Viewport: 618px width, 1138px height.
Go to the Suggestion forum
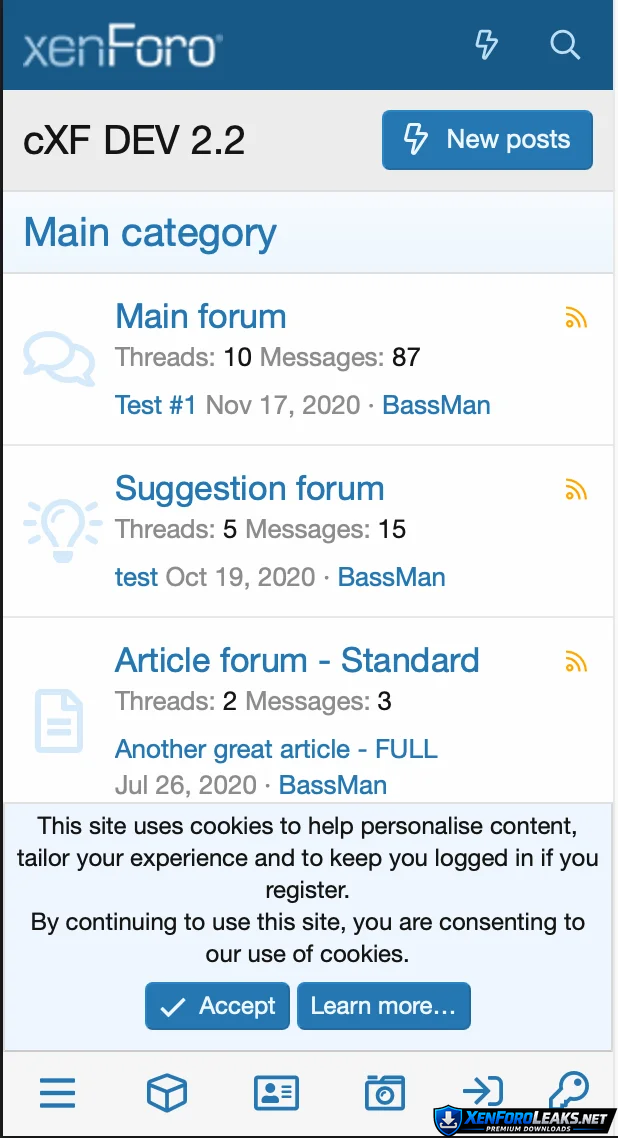(250, 489)
